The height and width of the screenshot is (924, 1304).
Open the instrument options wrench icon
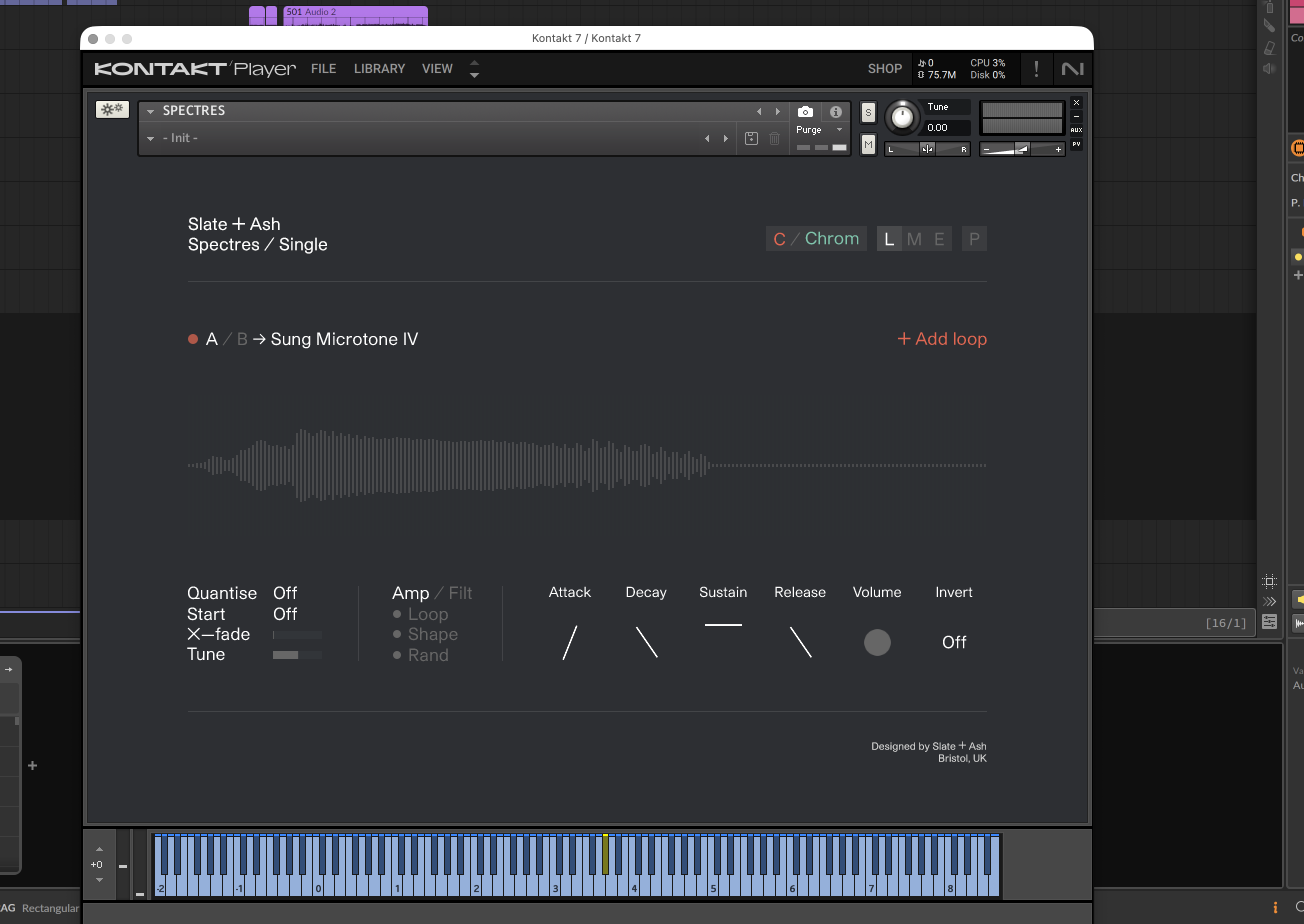coord(112,109)
